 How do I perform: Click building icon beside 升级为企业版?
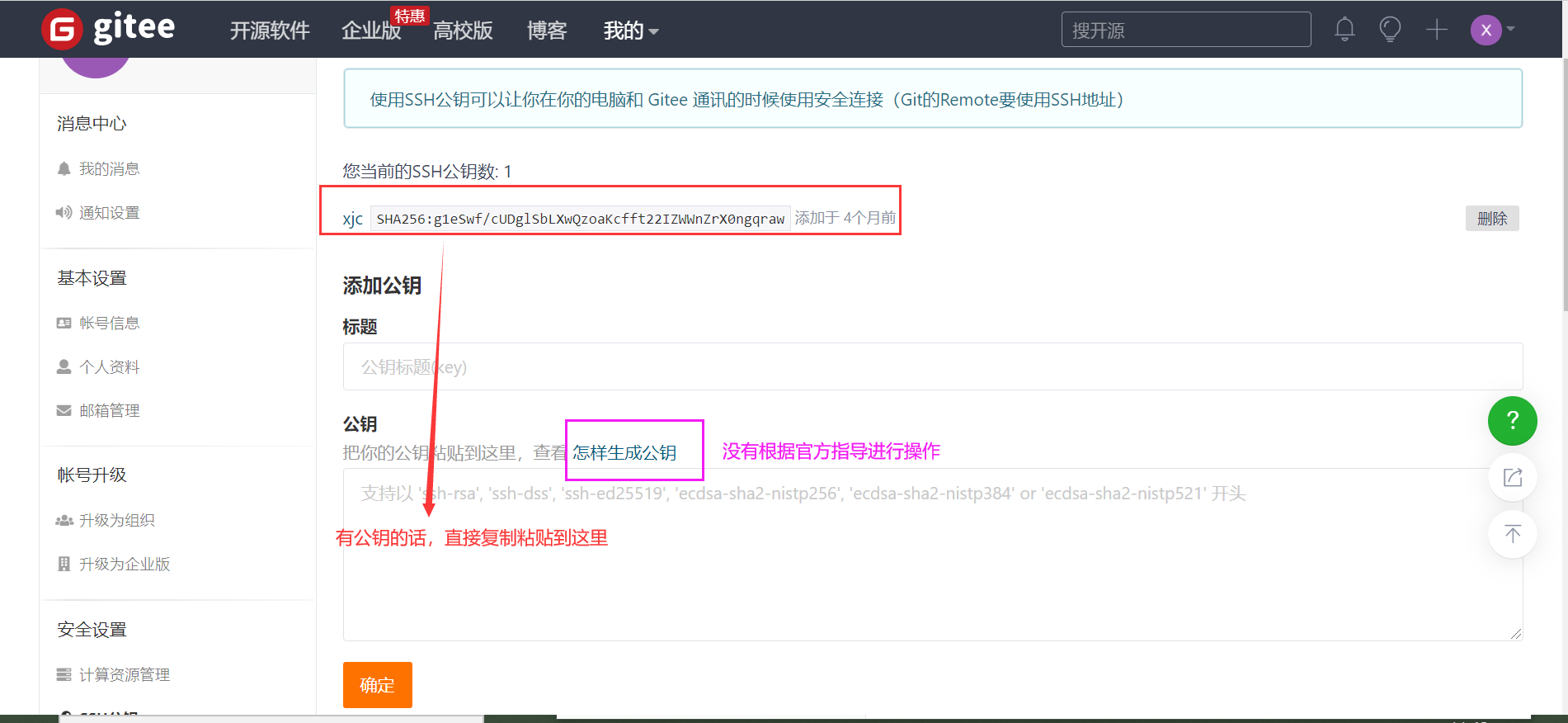click(x=64, y=564)
